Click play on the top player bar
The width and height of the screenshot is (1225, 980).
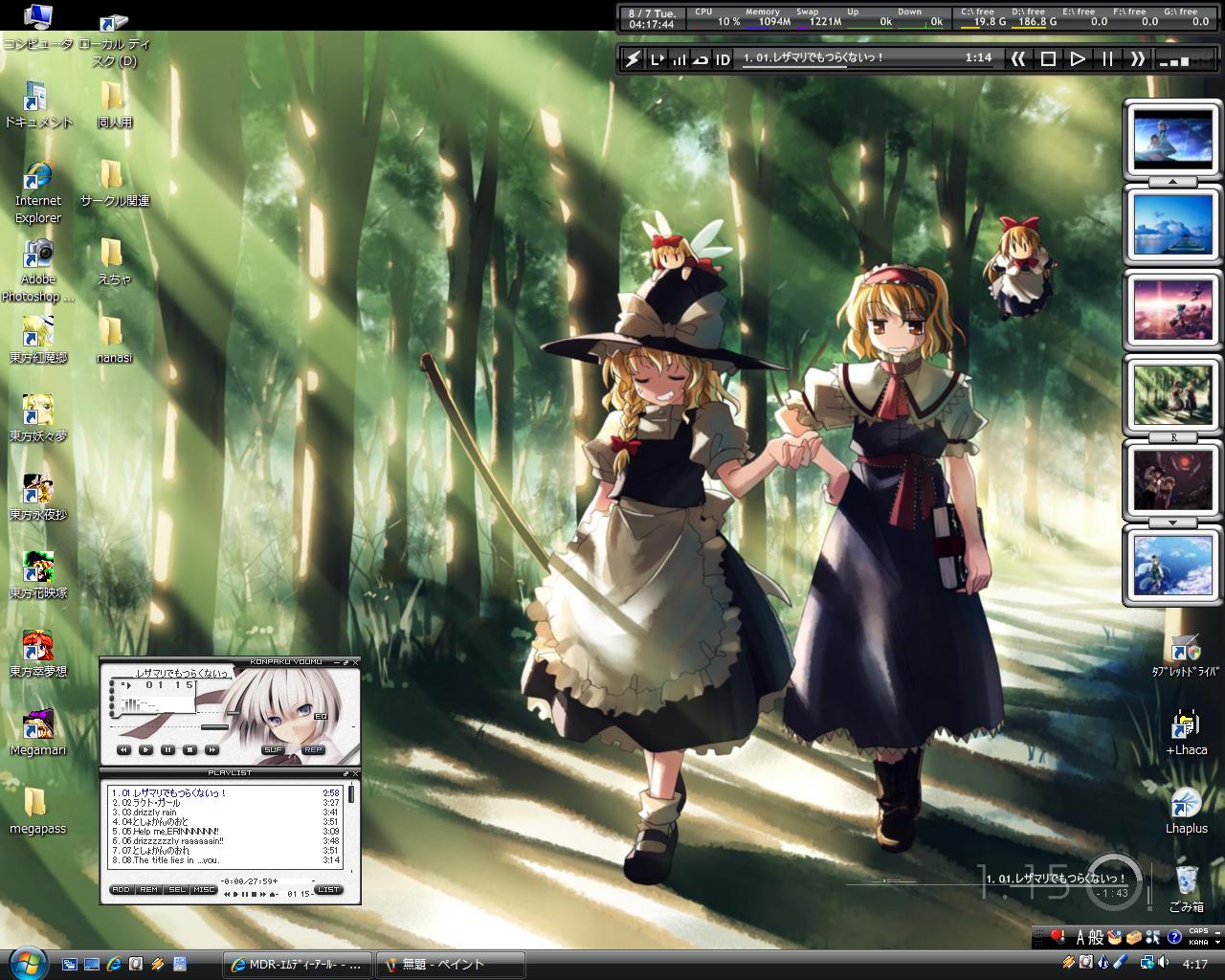tap(1078, 58)
